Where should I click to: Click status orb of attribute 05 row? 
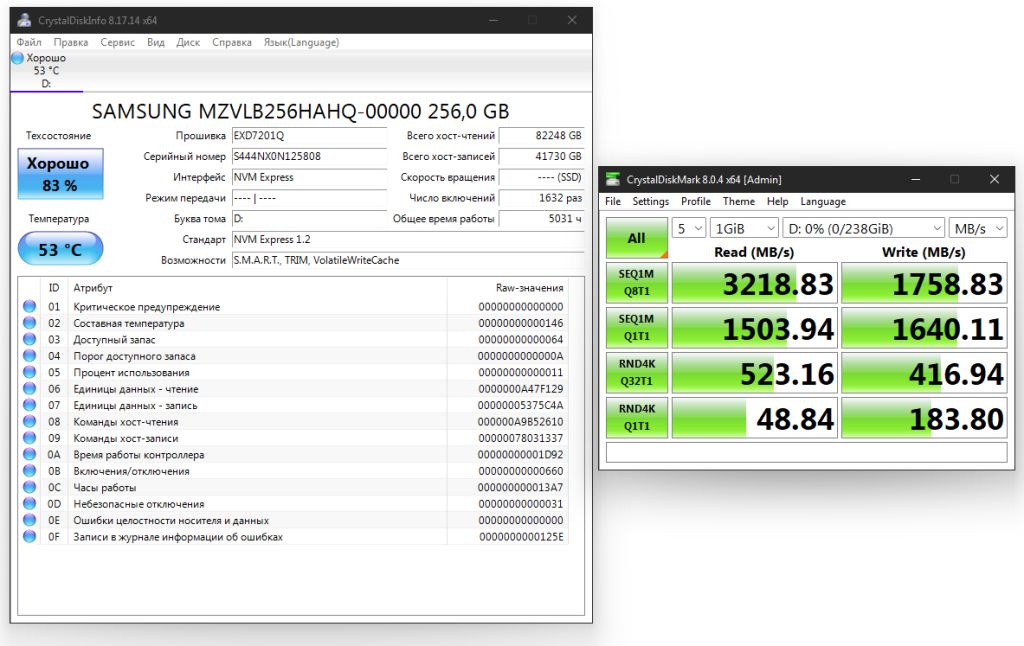(x=29, y=372)
